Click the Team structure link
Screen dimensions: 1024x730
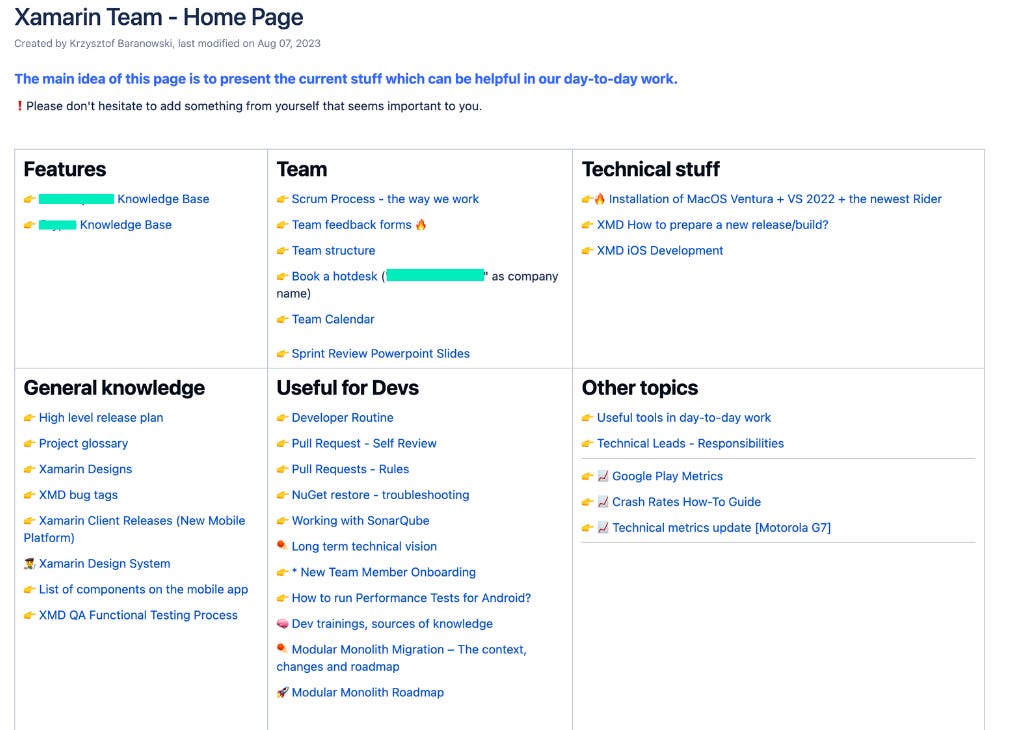pos(333,251)
